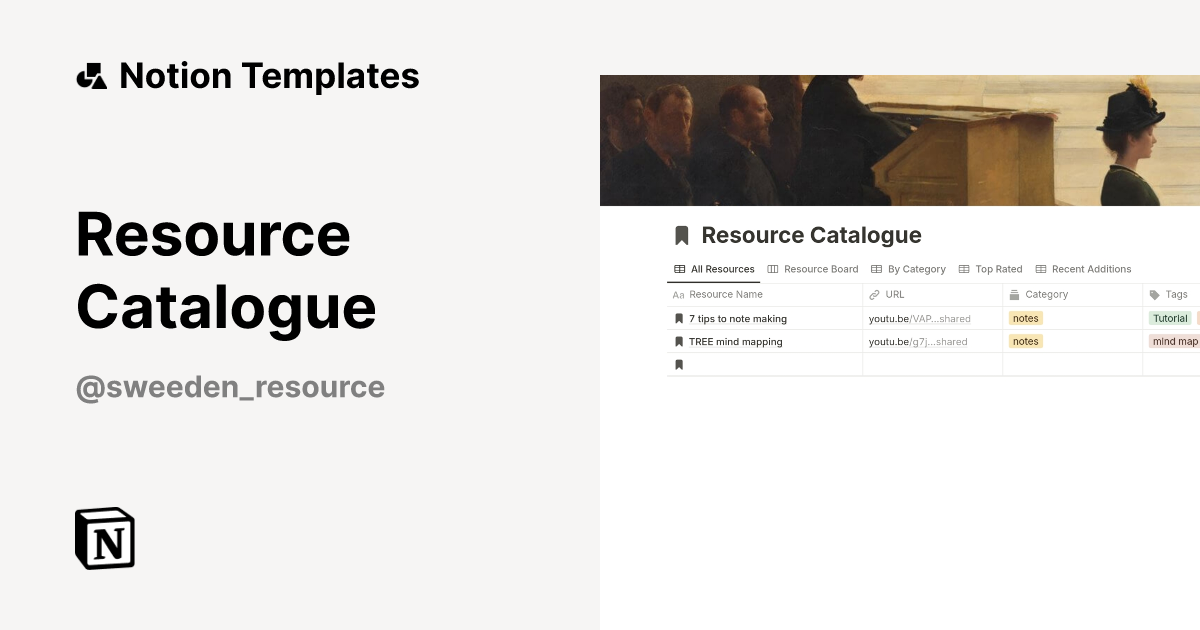Click the bookmark icon on the empty row
Image resolution: width=1200 pixels, height=630 pixels.
679,364
